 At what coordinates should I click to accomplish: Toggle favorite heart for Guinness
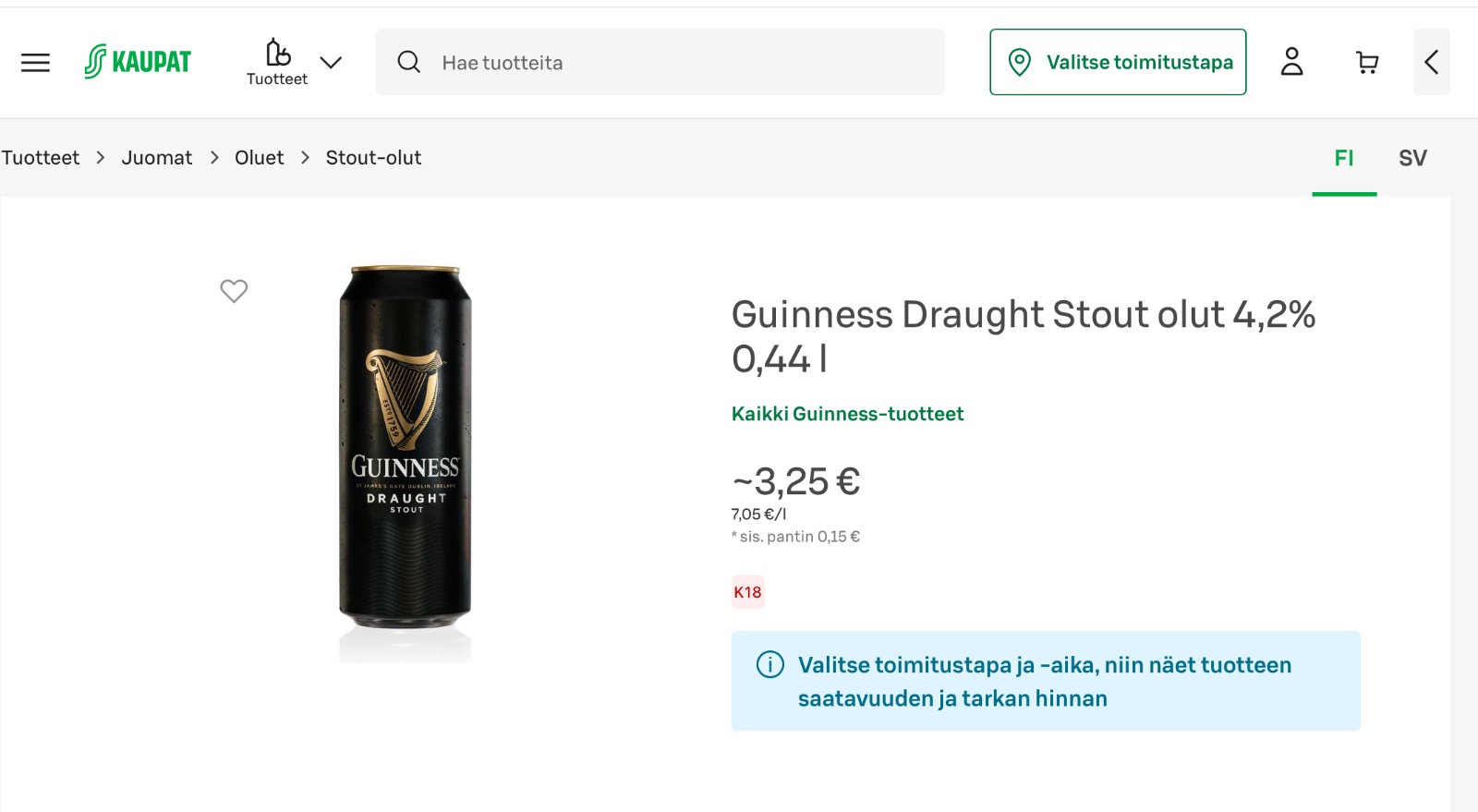click(234, 291)
